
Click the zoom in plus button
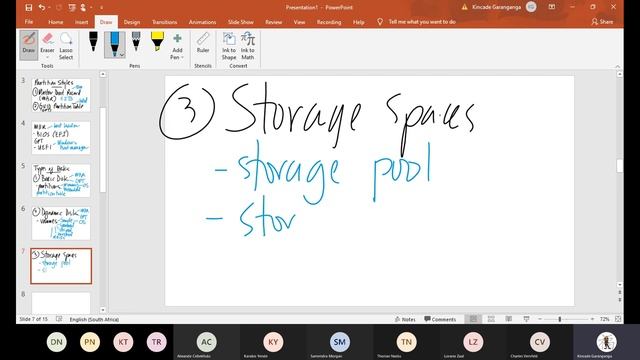coord(592,319)
